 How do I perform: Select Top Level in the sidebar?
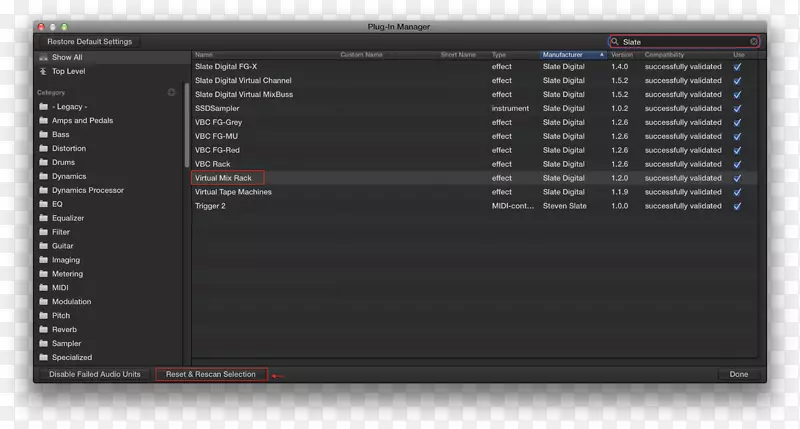(x=111, y=71)
